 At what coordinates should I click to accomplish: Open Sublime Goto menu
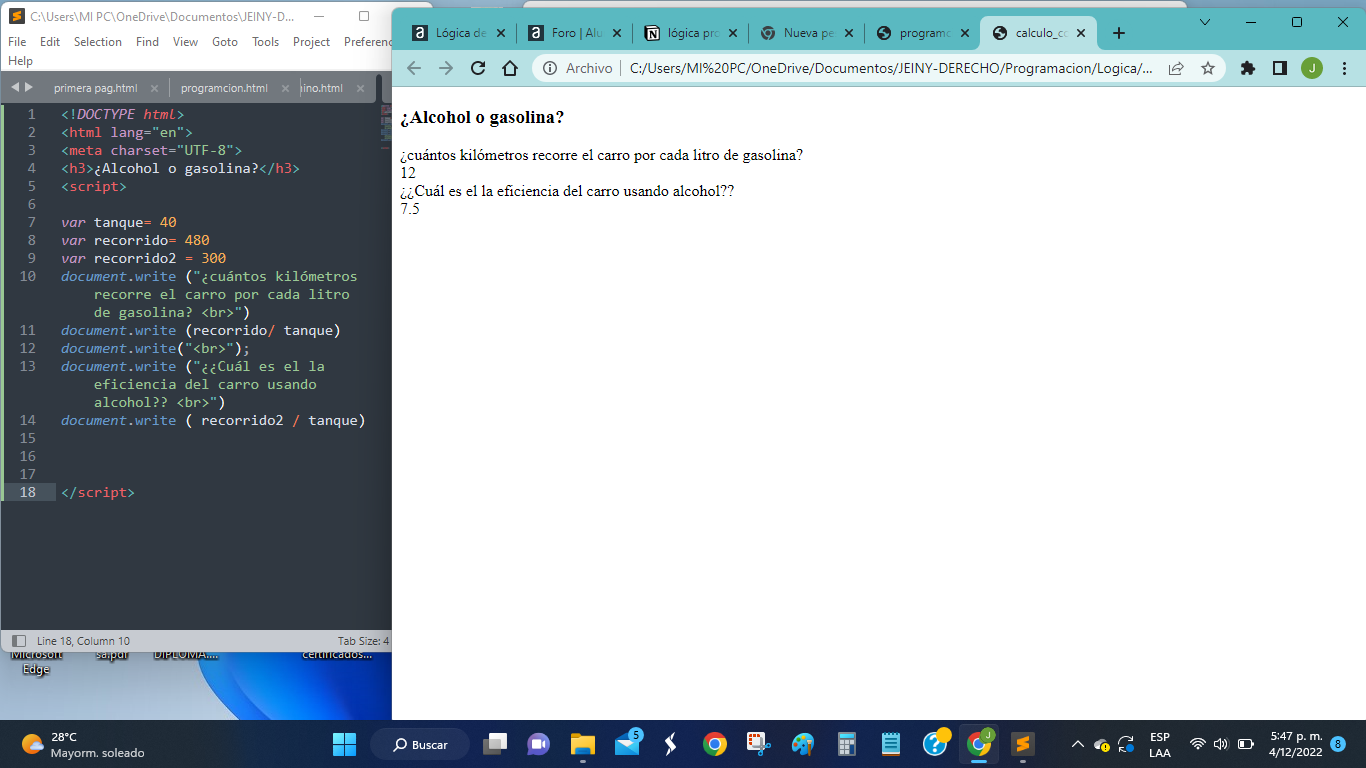[225, 42]
